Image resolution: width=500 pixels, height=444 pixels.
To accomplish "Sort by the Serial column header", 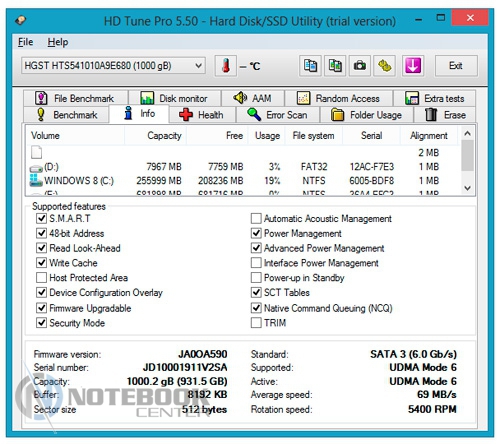I will (x=371, y=136).
